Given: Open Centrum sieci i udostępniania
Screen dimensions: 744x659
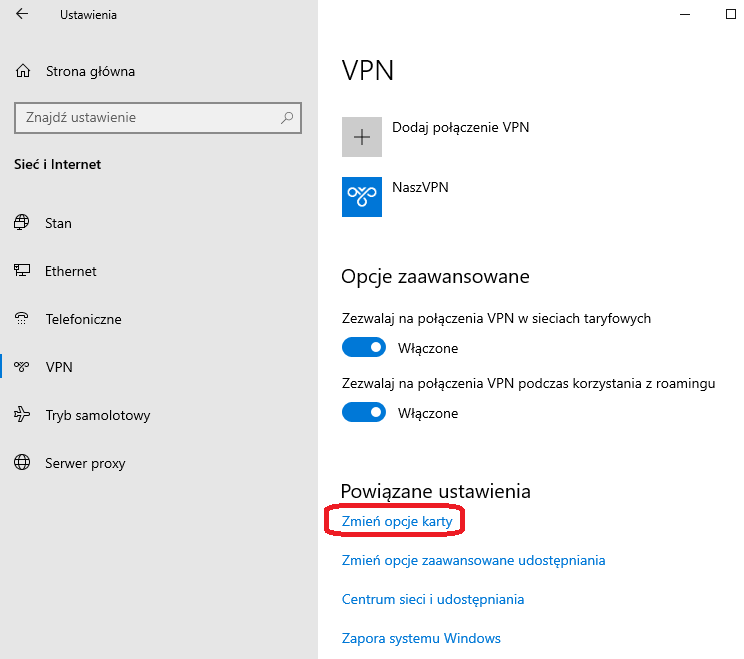Looking at the screenshot, I should coord(433,599).
